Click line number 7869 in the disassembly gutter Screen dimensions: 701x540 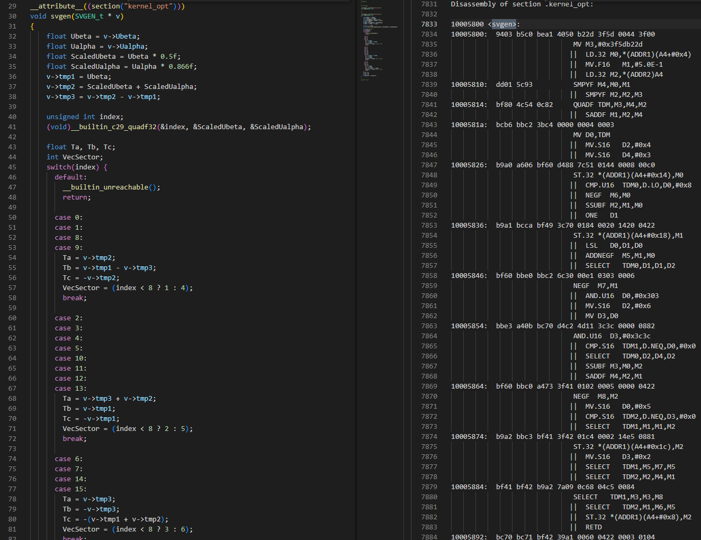[429, 386]
